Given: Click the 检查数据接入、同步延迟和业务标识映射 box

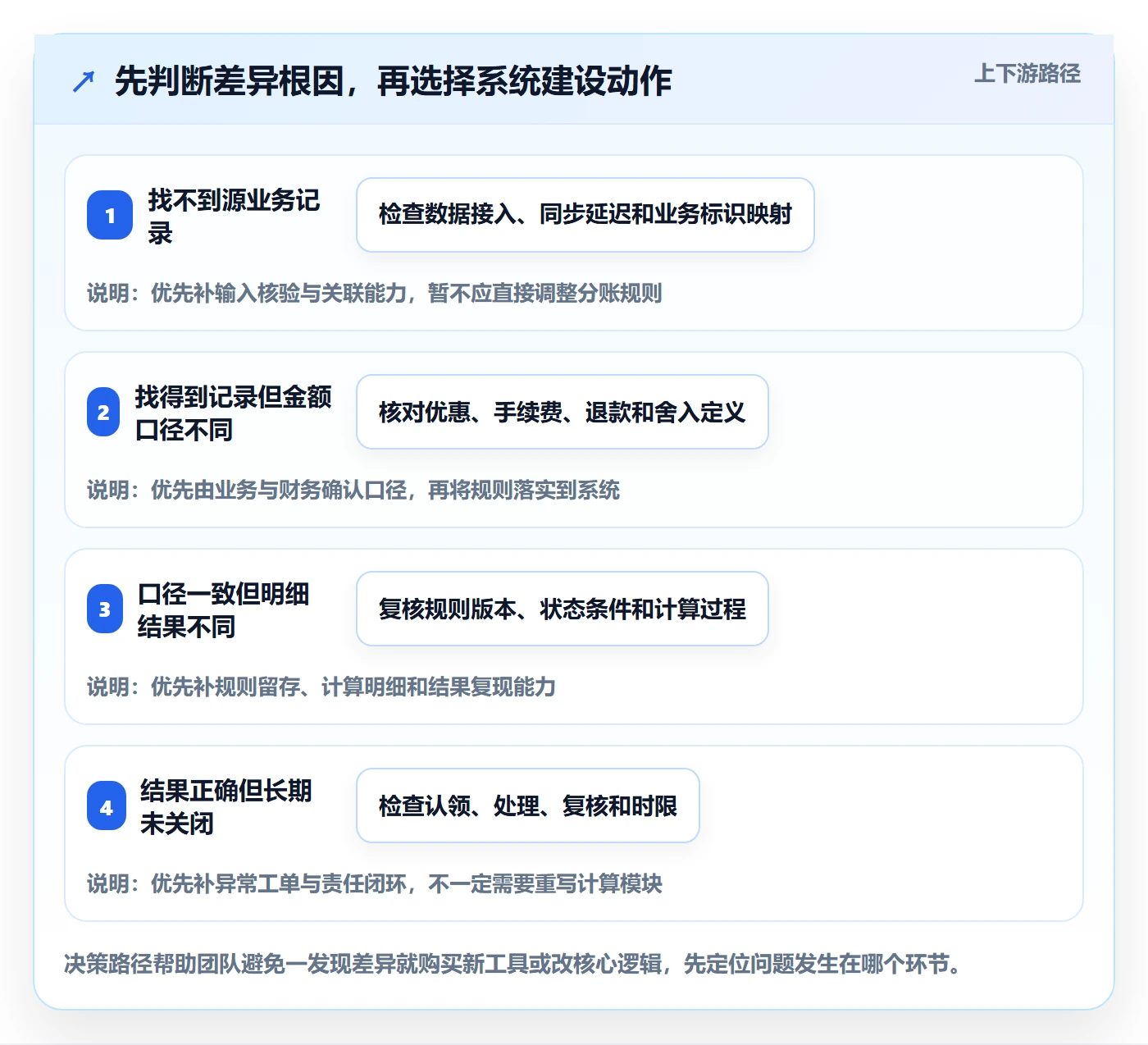Looking at the screenshot, I should [585, 215].
